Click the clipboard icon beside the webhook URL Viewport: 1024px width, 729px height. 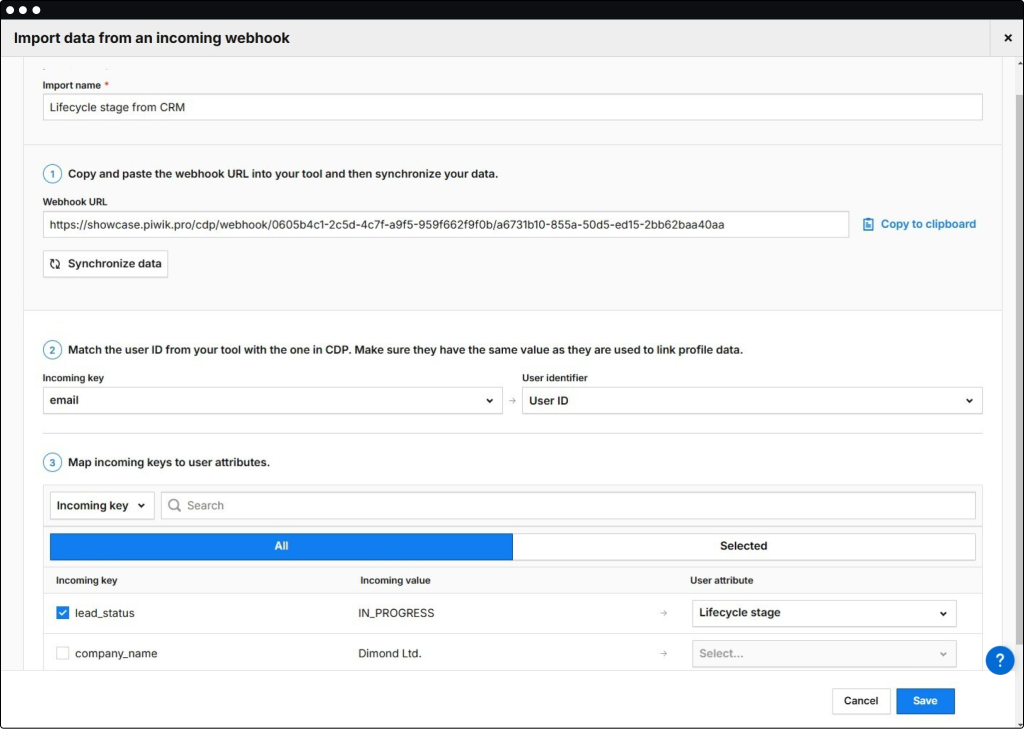coord(868,225)
